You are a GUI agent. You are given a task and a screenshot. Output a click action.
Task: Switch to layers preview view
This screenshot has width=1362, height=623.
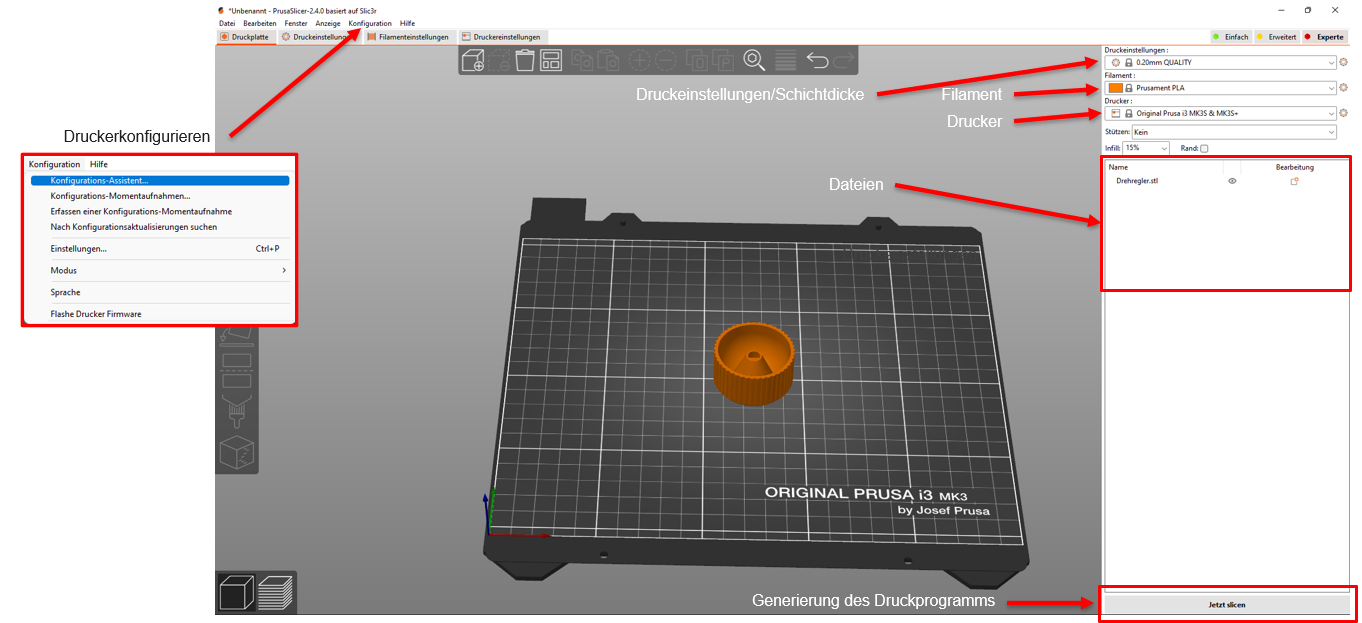[x=275, y=593]
